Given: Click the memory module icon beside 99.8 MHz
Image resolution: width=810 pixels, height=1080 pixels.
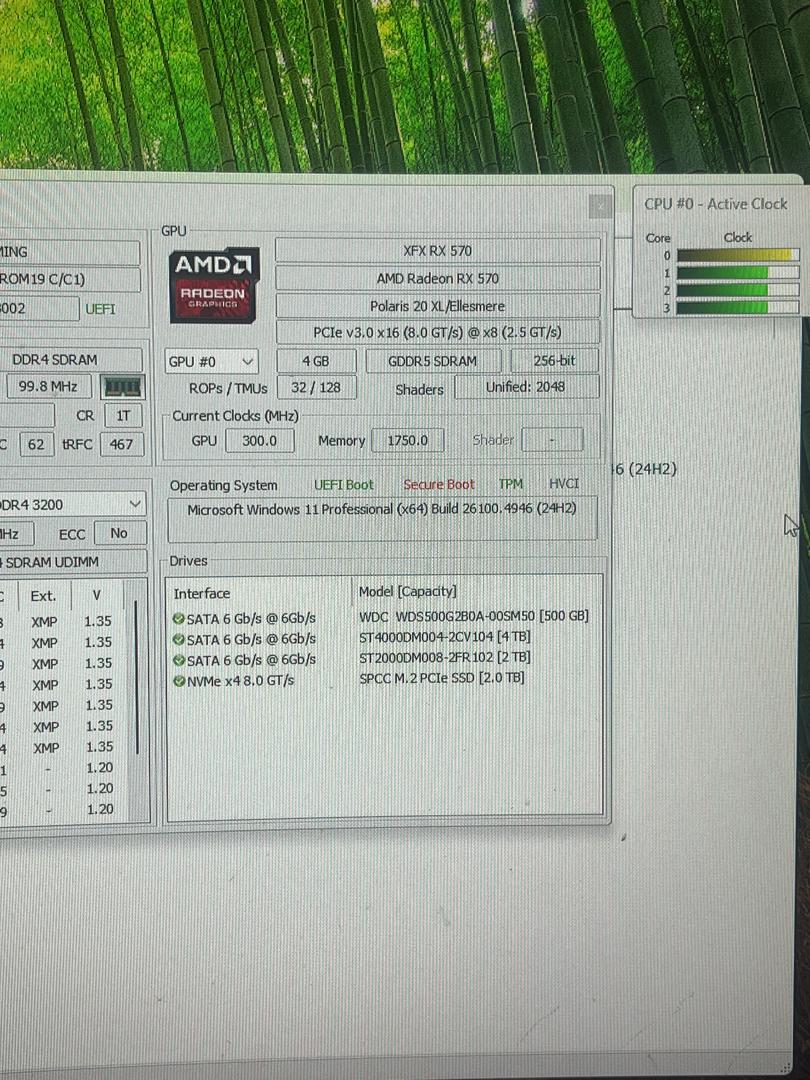Looking at the screenshot, I should (123, 386).
